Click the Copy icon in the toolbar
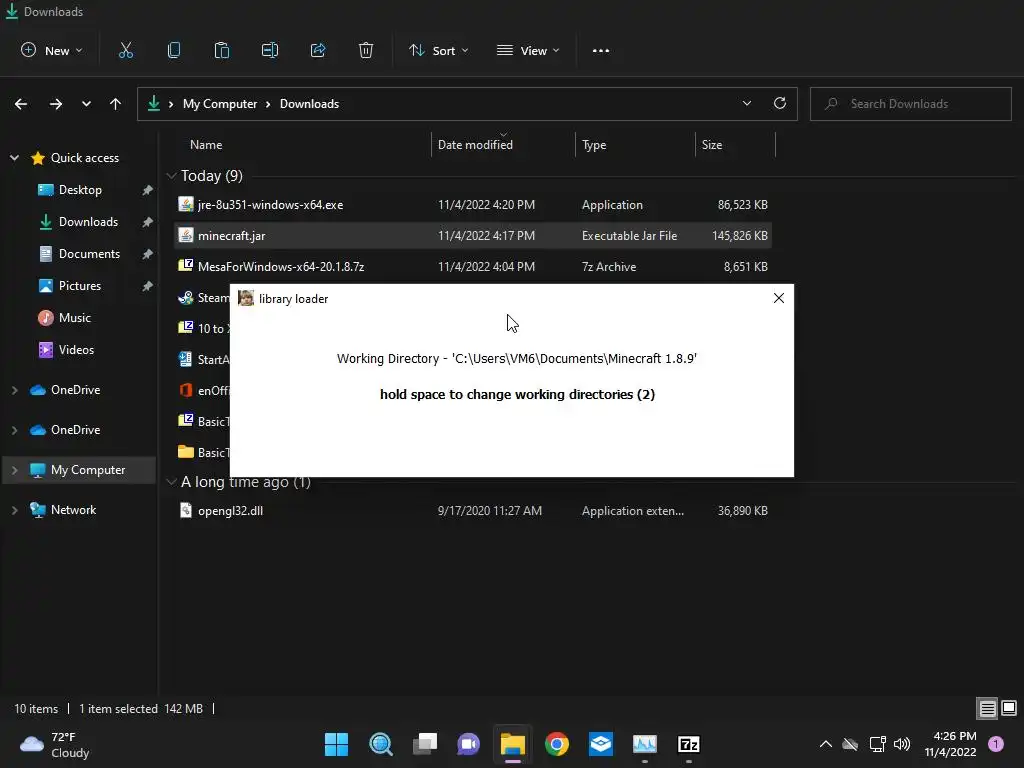Image resolution: width=1024 pixels, height=768 pixels. [x=174, y=50]
